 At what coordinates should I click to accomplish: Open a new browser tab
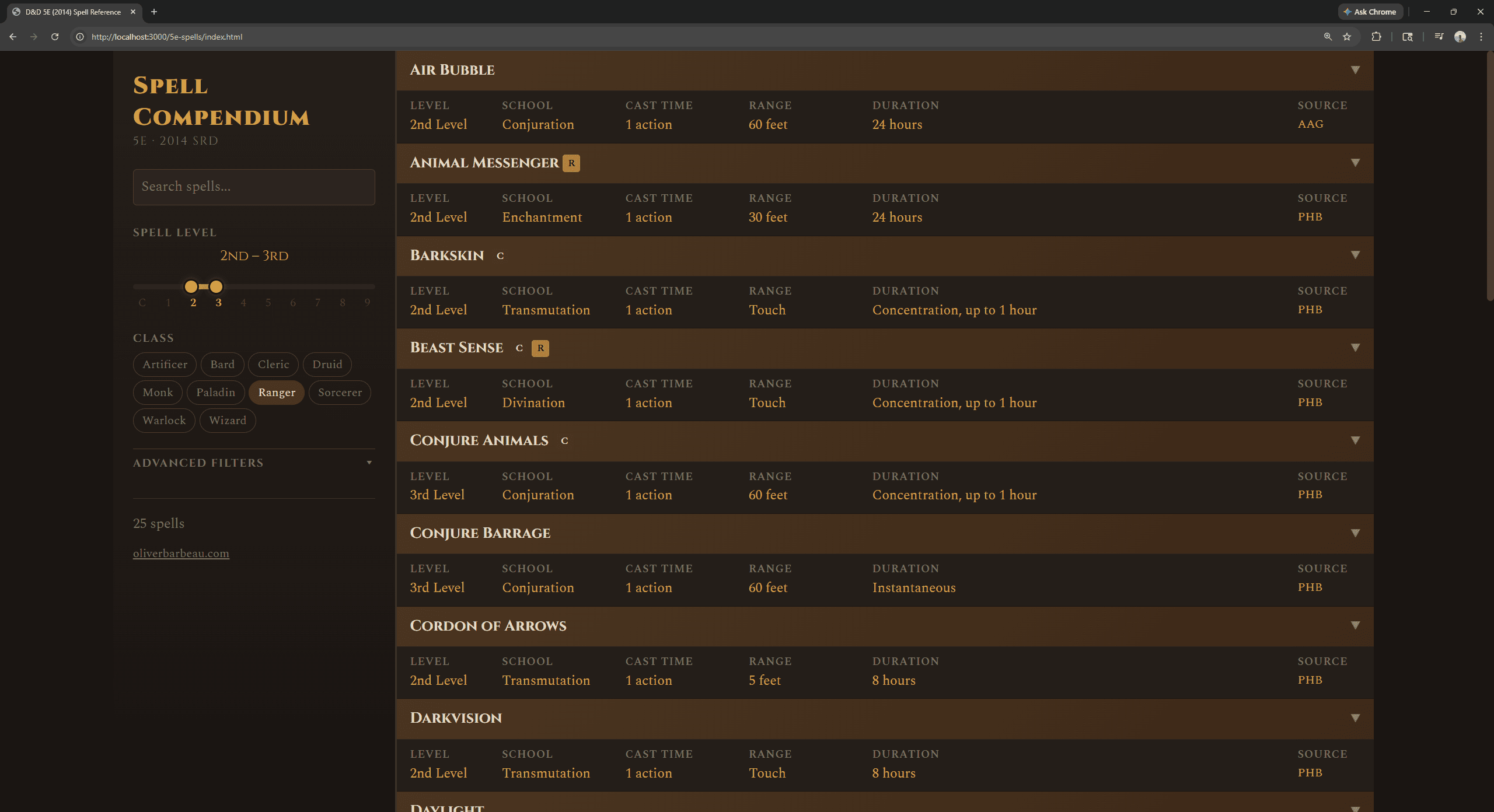[154, 12]
